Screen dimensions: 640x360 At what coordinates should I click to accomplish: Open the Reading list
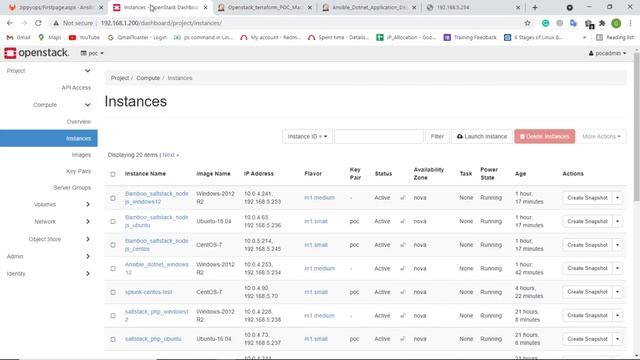coord(615,38)
